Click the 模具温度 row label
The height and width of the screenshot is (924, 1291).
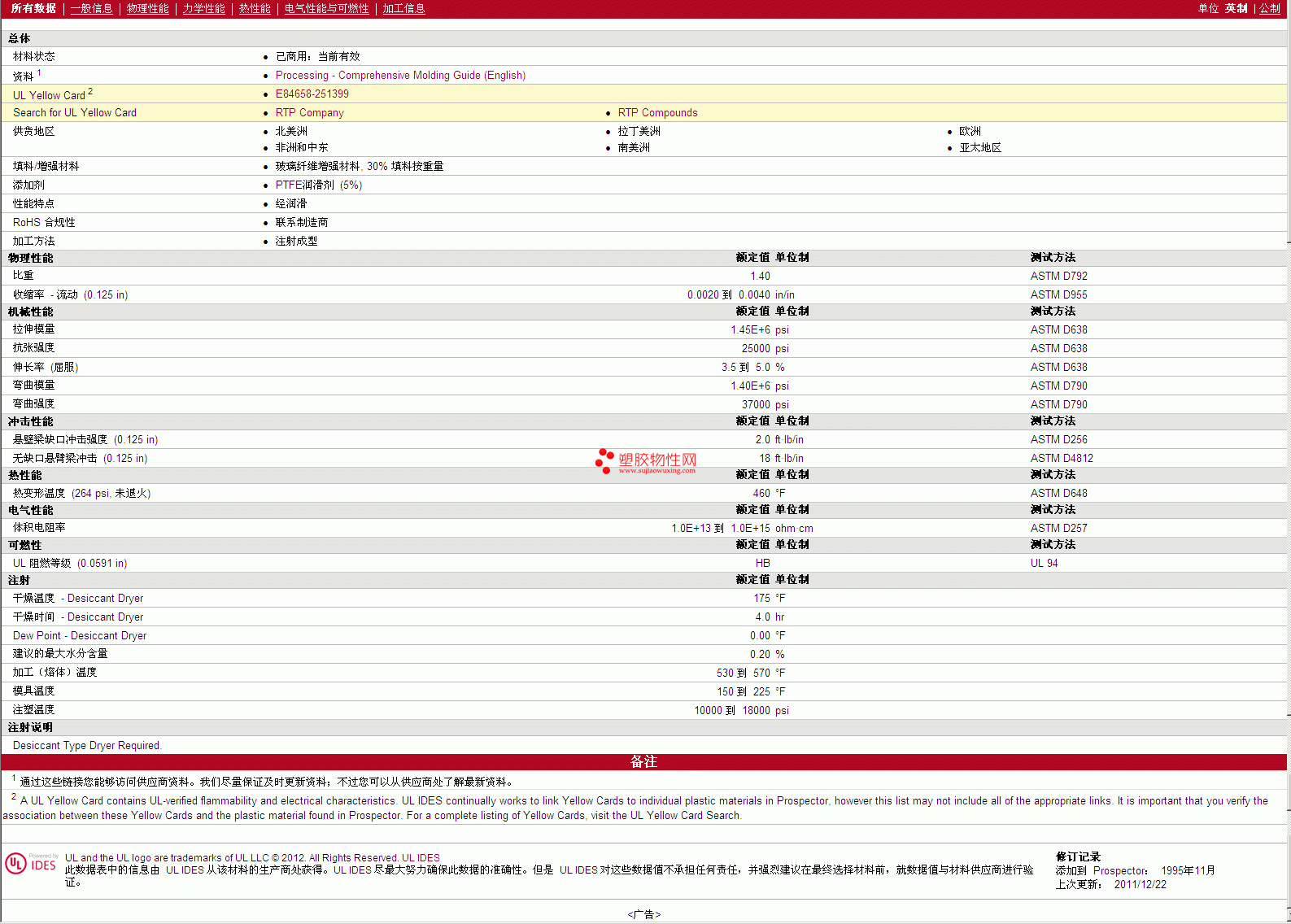pyautogui.click(x=33, y=691)
